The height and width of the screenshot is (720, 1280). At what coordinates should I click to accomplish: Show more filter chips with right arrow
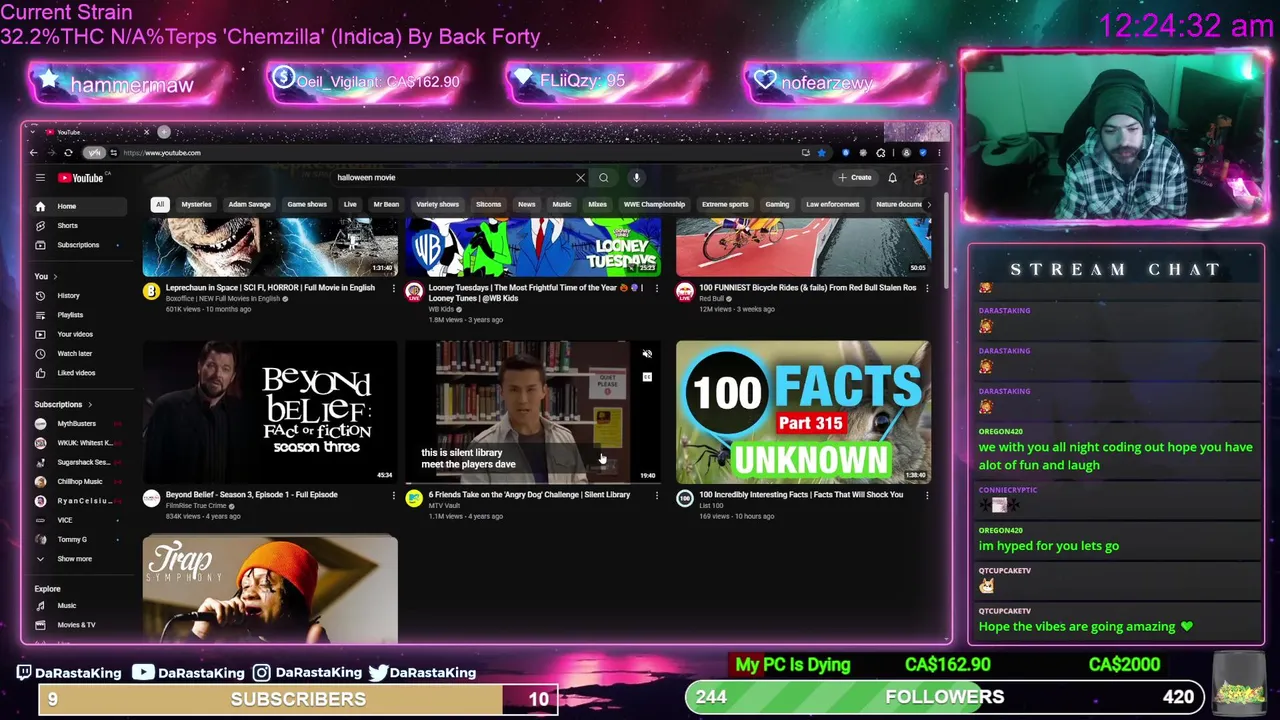[x=929, y=205]
